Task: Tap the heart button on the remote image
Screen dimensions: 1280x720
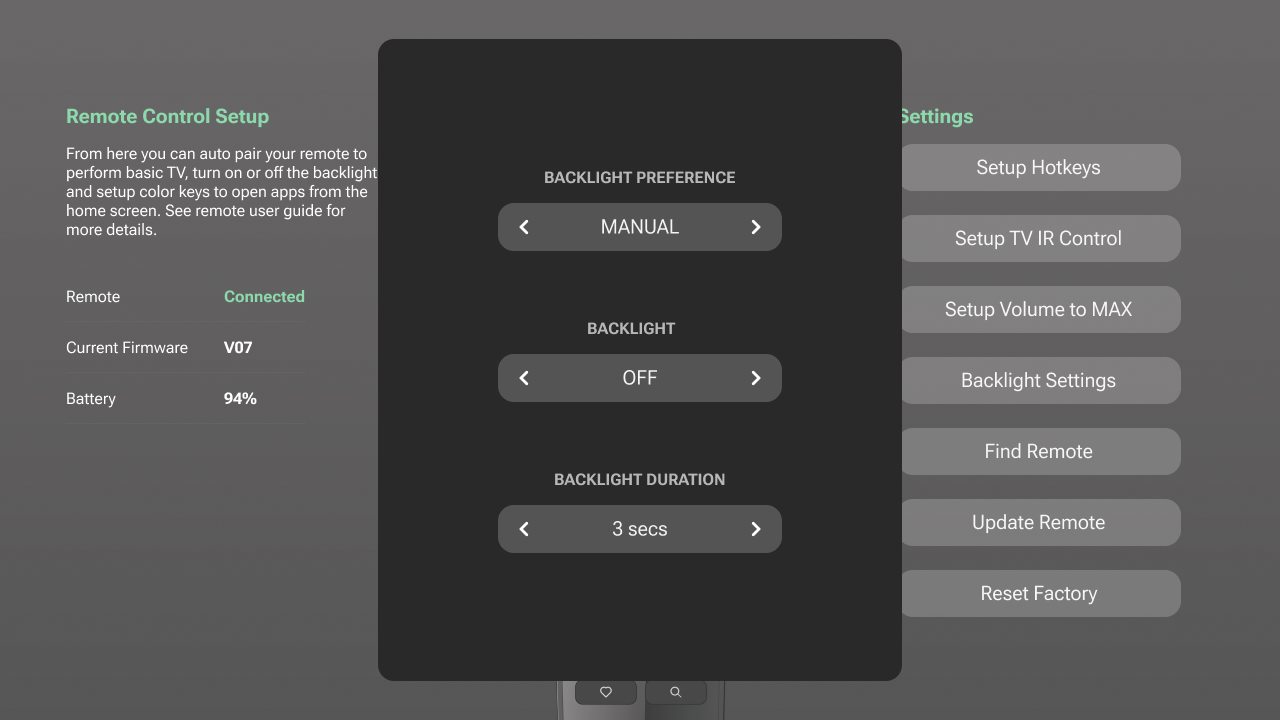Action: click(606, 692)
